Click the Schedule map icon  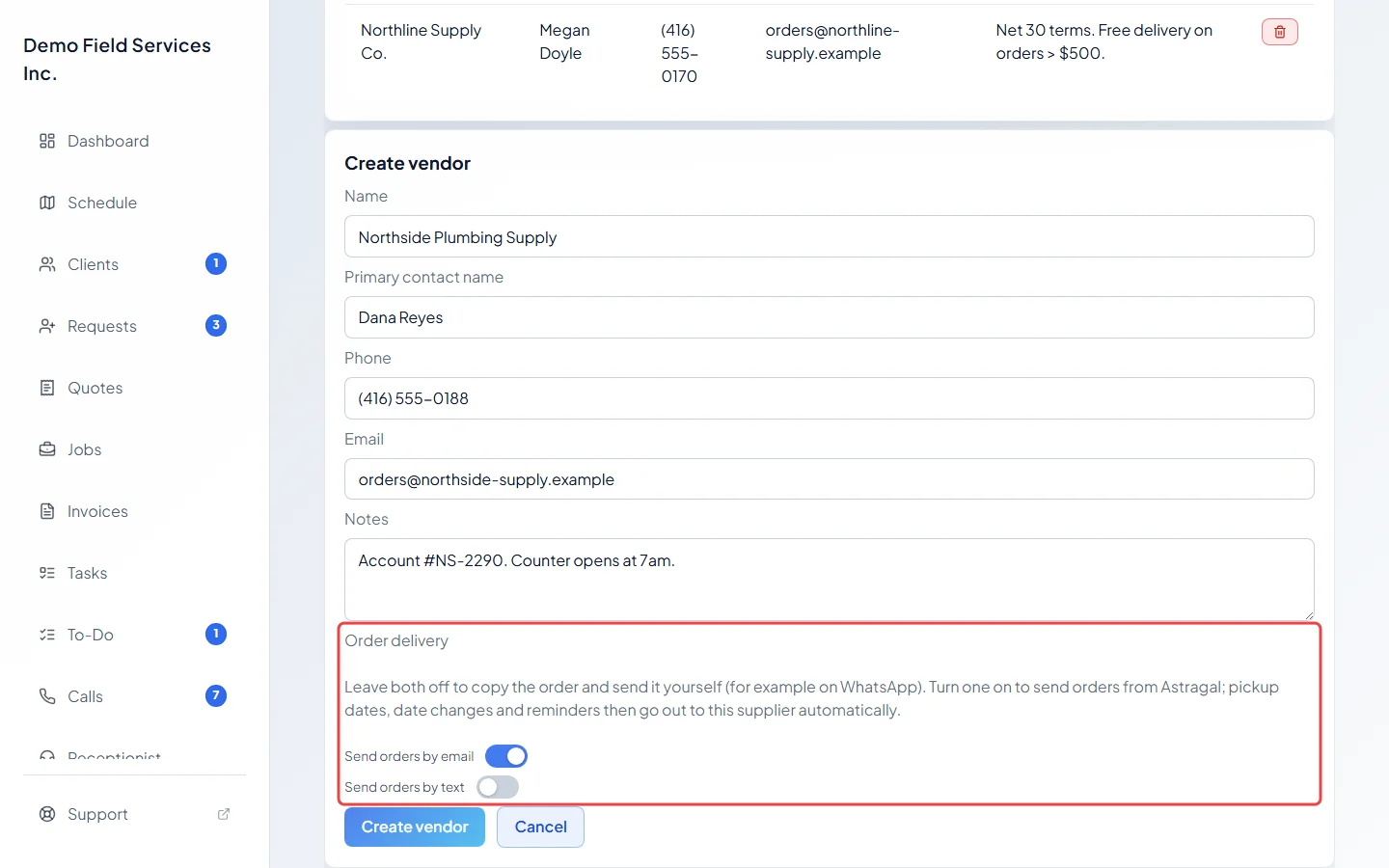[47, 203]
